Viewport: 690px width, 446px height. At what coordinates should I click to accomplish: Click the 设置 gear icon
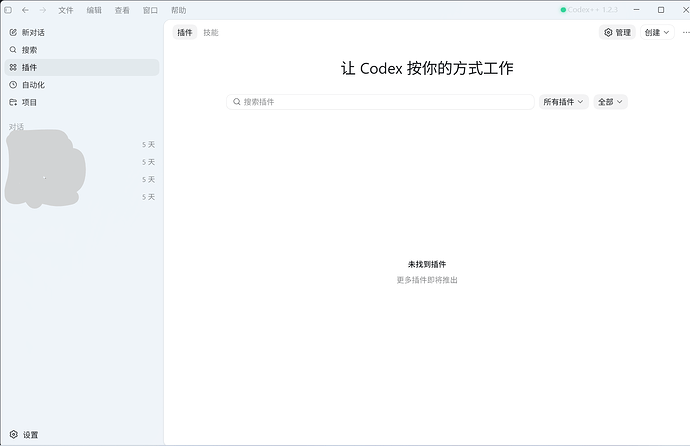pyautogui.click(x=14, y=435)
